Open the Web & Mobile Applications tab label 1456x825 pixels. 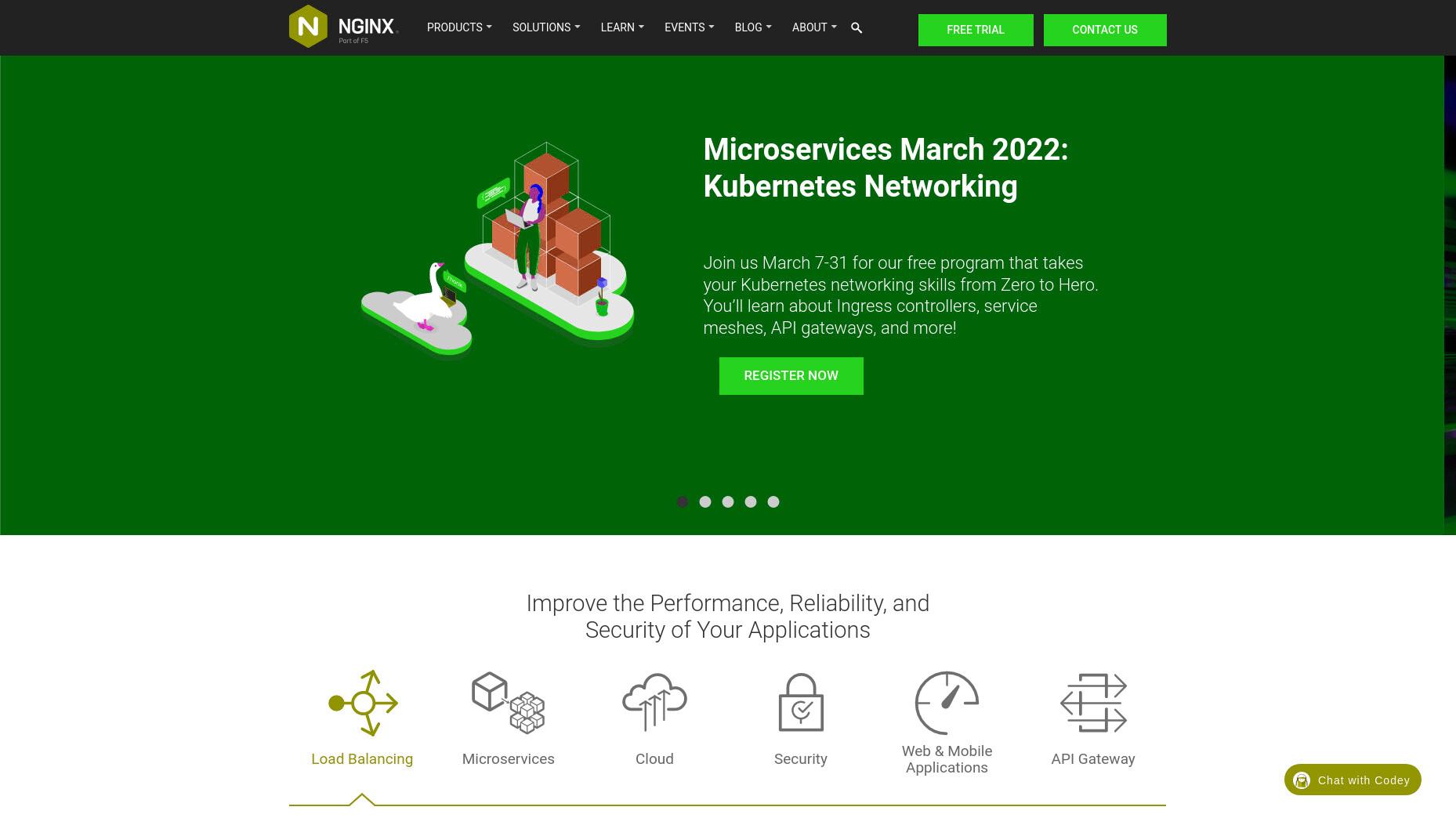tap(947, 759)
